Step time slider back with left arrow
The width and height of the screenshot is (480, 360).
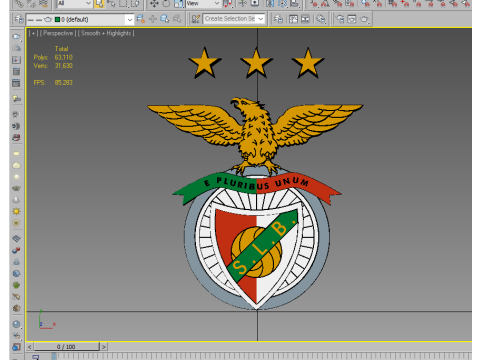29,347
